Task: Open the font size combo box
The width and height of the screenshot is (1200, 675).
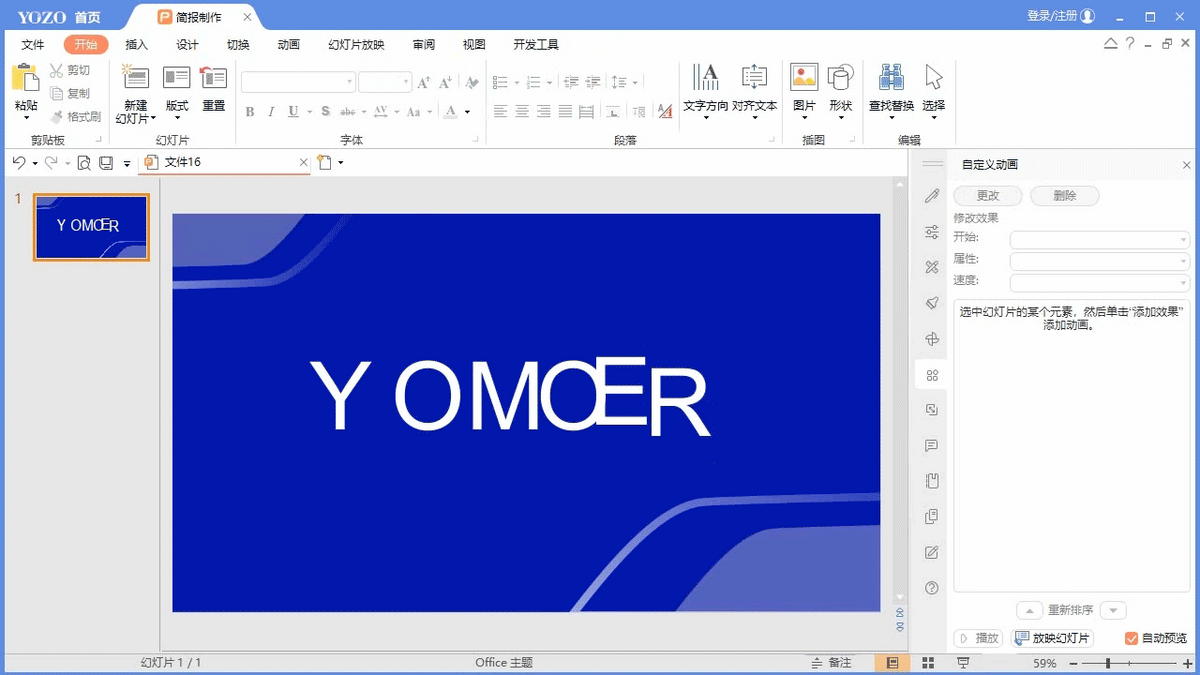Action: 385,82
